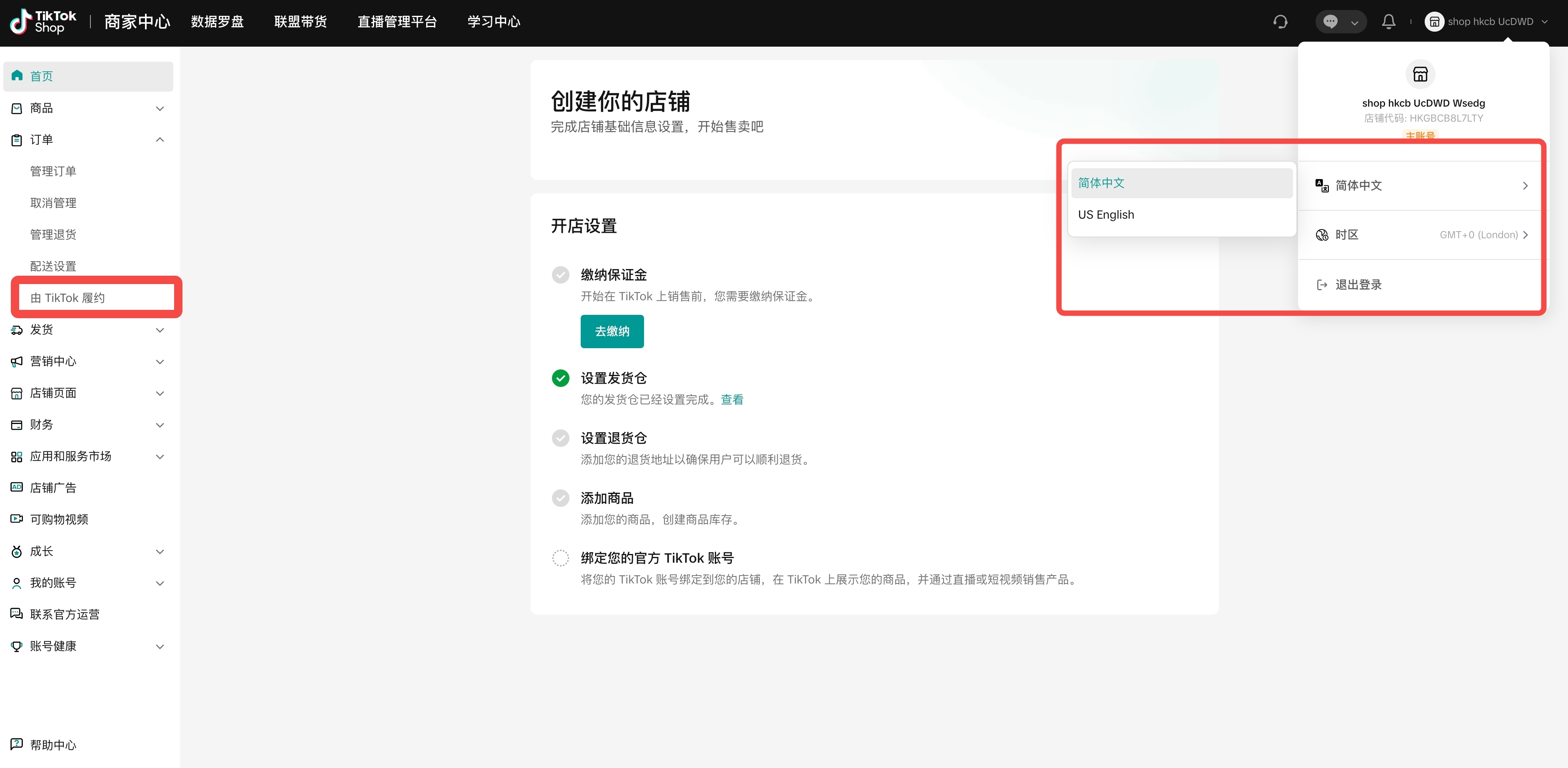
Task: Open the 时区 GMT+0 (London) selector
Action: pyautogui.click(x=1422, y=235)
